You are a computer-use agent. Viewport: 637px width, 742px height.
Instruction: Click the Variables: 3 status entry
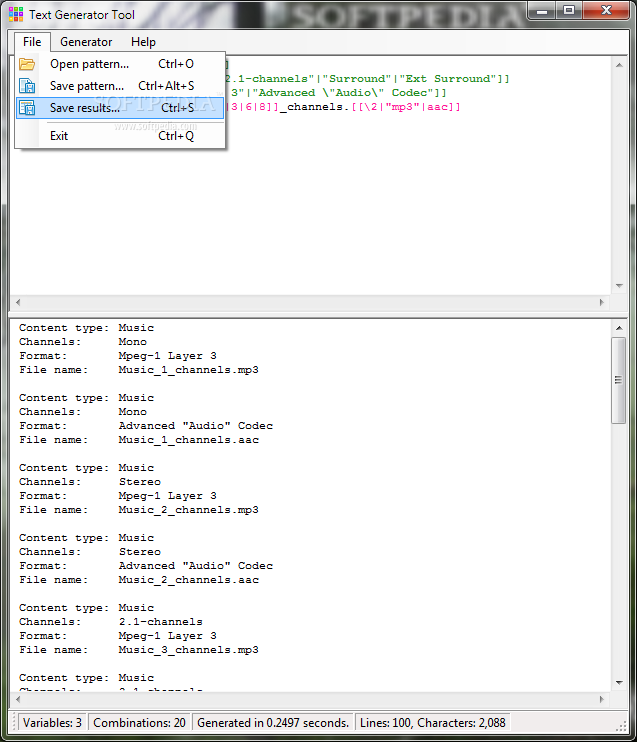53,723
